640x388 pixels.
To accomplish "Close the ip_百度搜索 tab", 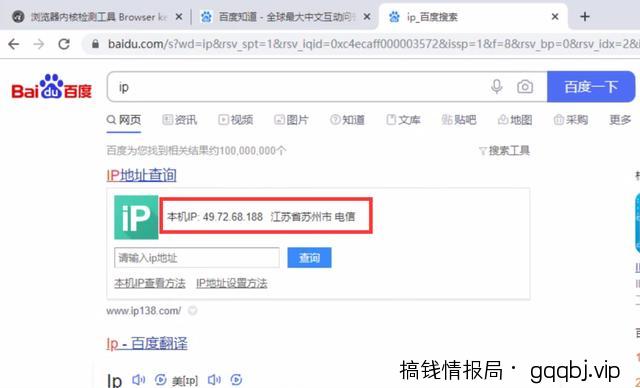I will click(x=555, y=17).
